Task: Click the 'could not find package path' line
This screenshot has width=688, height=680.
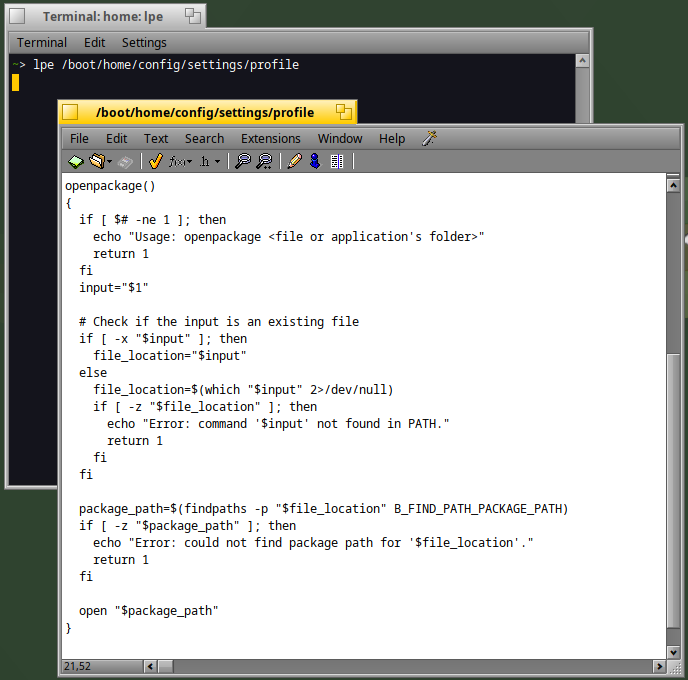Action: click(x=313, y=543)
